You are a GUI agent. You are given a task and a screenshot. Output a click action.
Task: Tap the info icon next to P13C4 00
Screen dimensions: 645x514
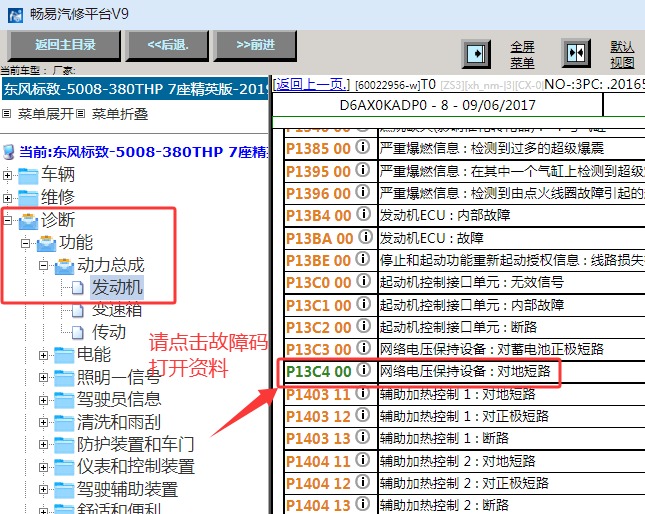pos(363,369)
